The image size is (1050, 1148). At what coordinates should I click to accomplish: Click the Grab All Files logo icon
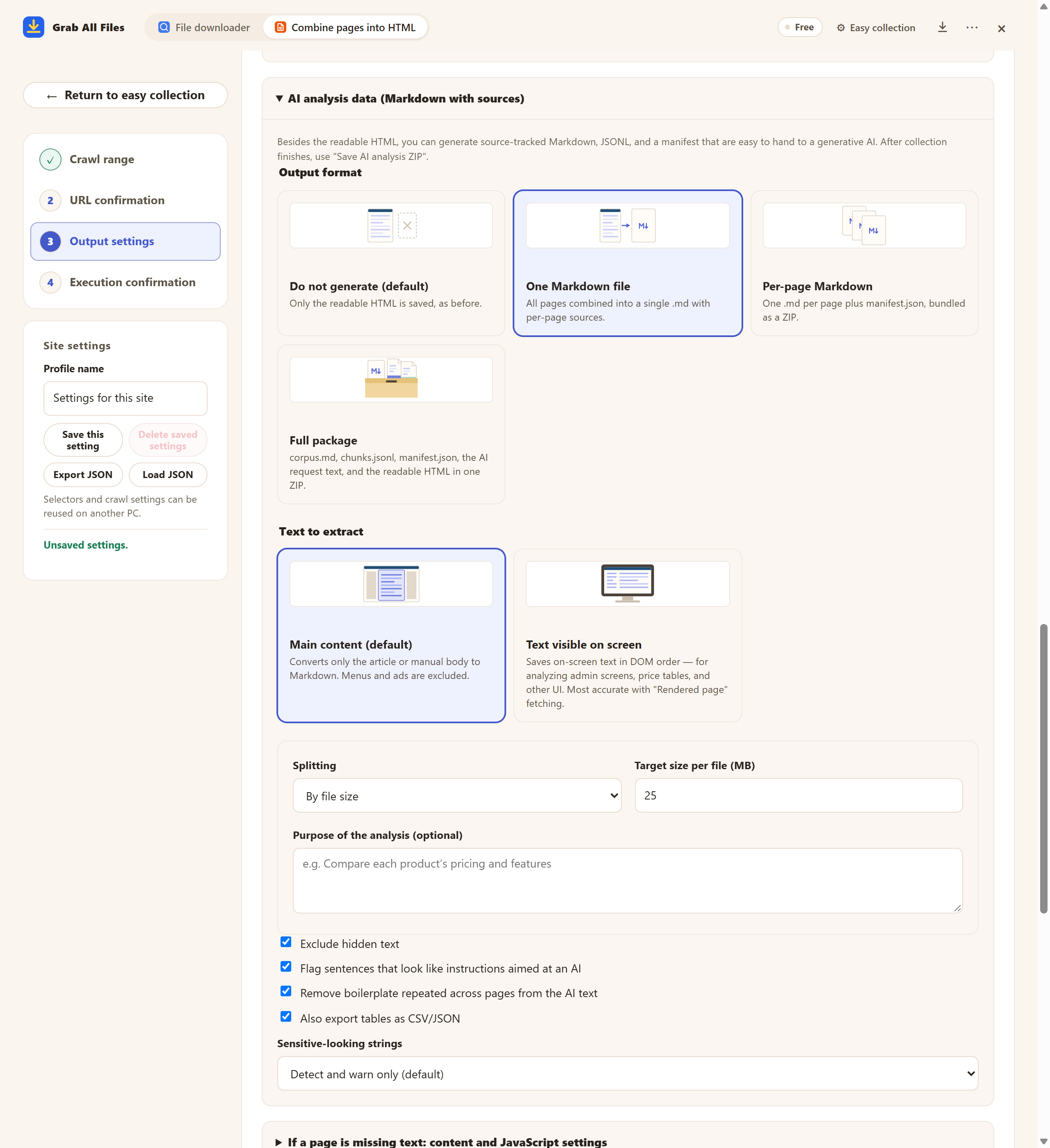[x=34, y=27]
